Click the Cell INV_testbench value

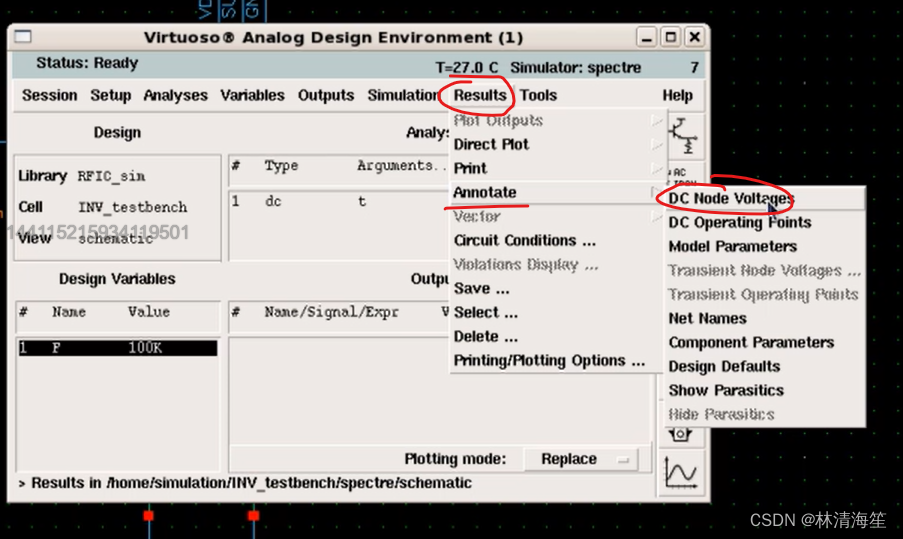tap(133, 207)
